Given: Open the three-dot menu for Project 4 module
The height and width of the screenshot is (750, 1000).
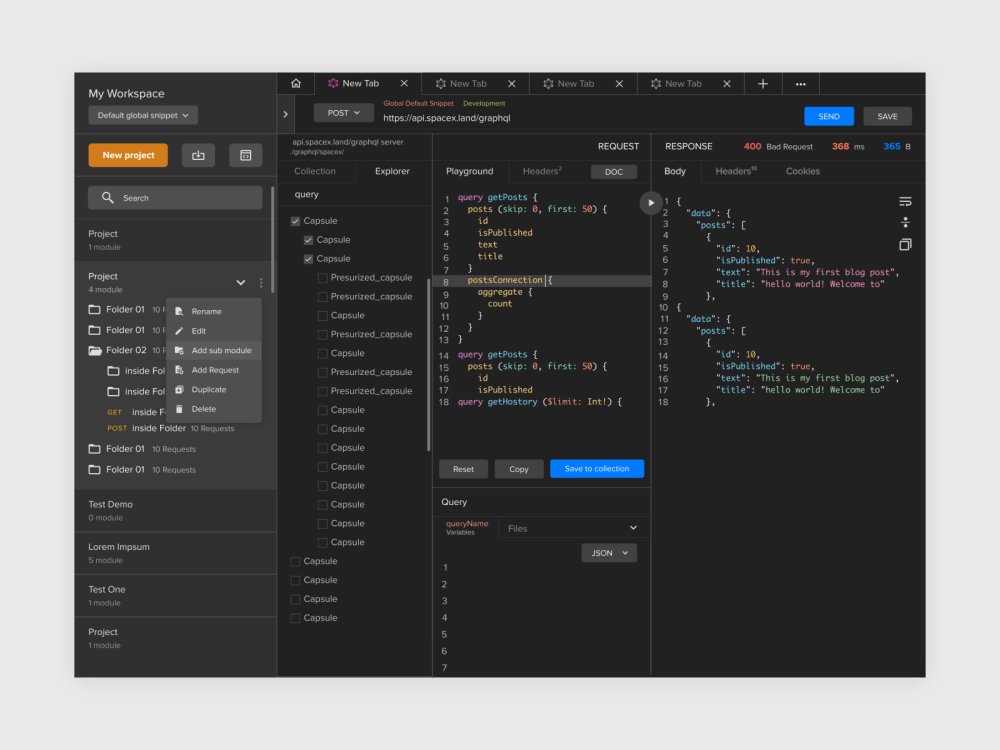Looking at the screenshot, I should [x=261, y=283].
